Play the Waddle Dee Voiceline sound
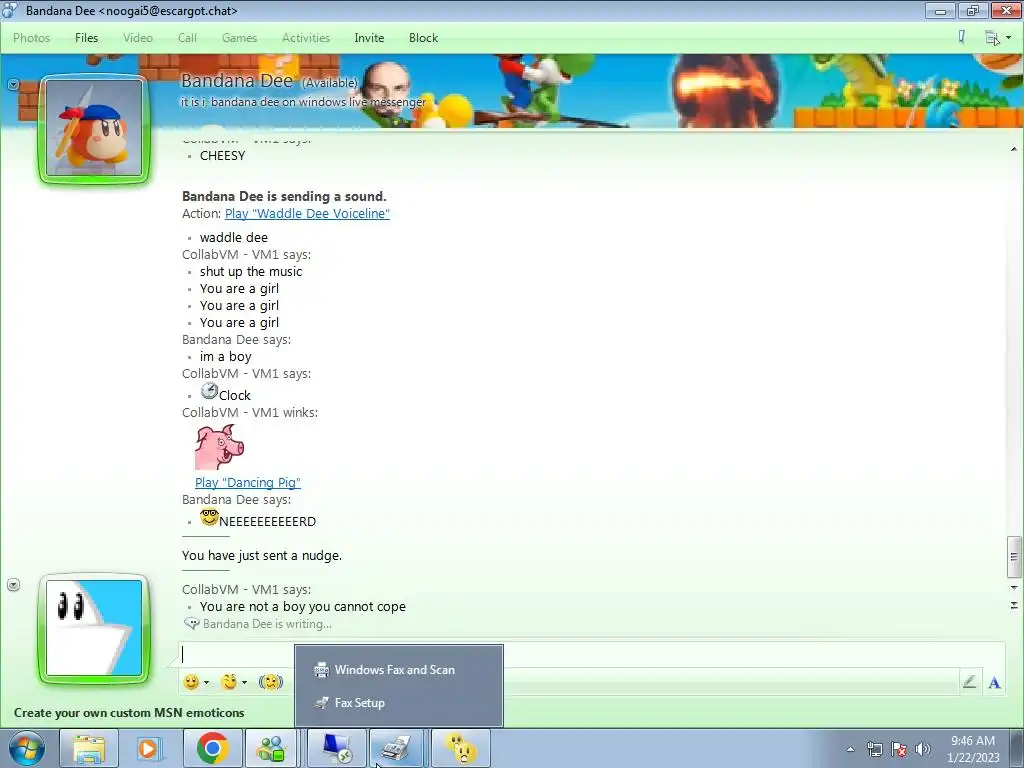 click(307, 214)
